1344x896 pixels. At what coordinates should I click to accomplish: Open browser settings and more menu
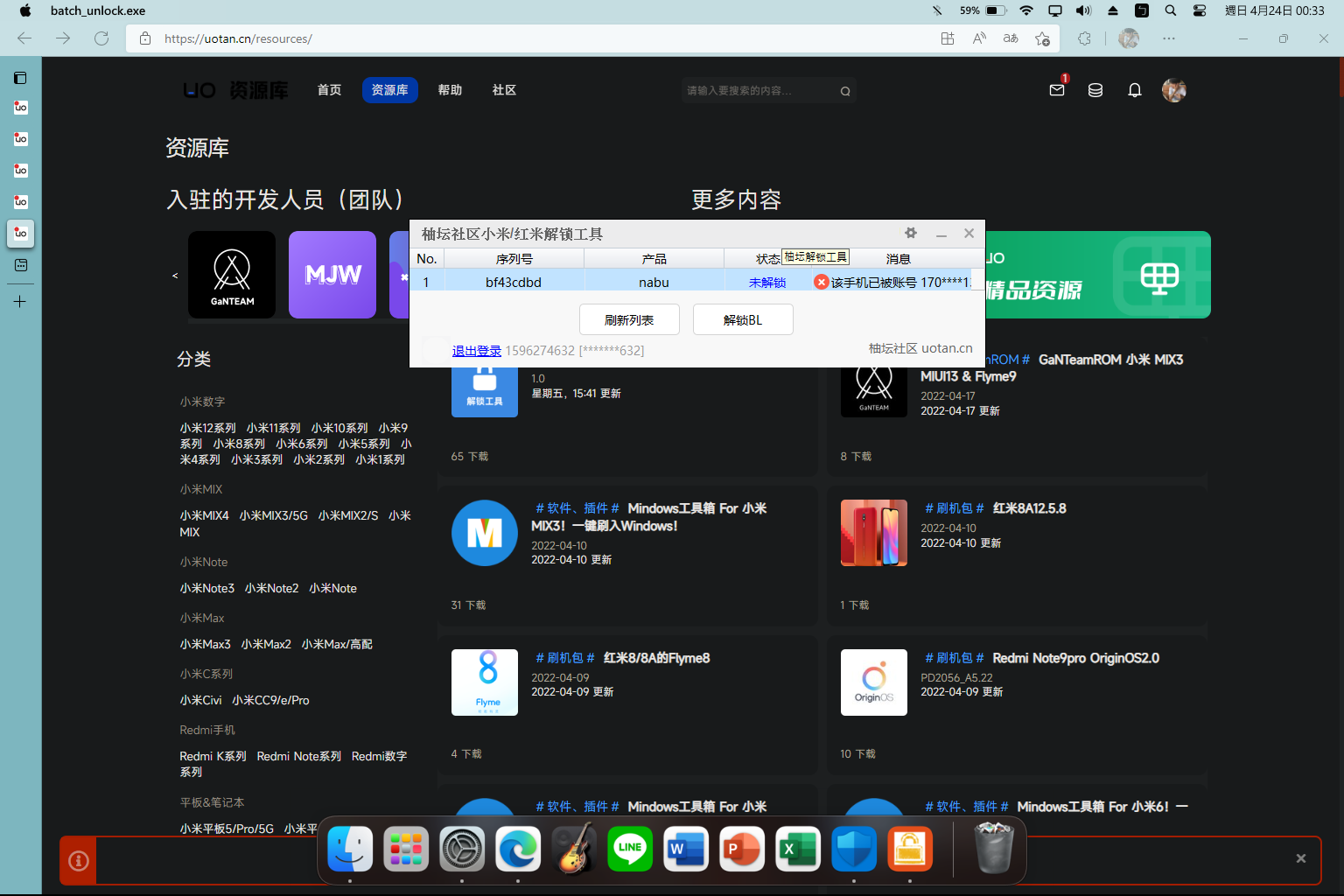[1169, 38]
